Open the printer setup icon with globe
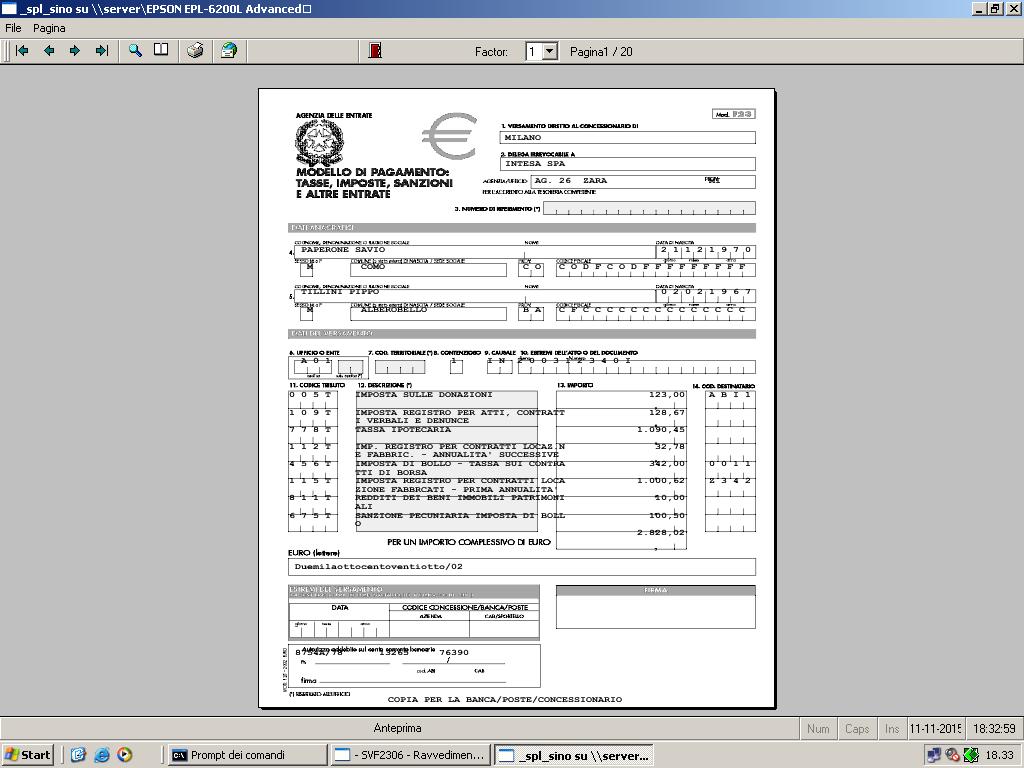 [x=229, y=51]
